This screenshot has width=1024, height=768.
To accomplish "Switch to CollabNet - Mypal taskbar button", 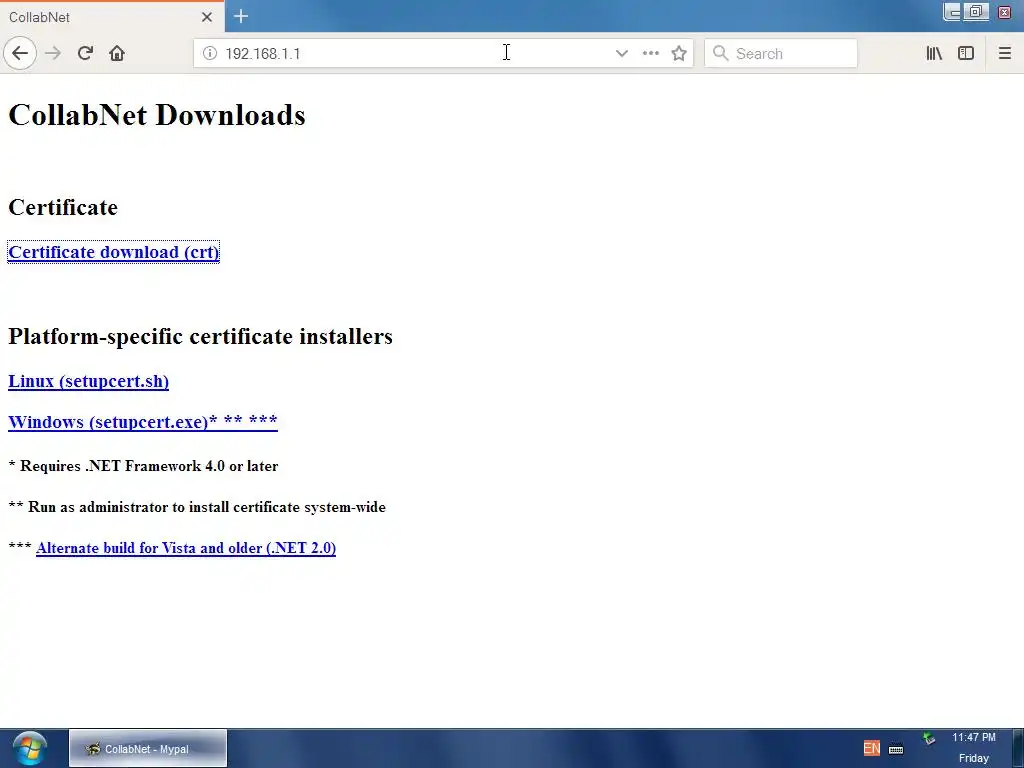I will click(148, 748).
